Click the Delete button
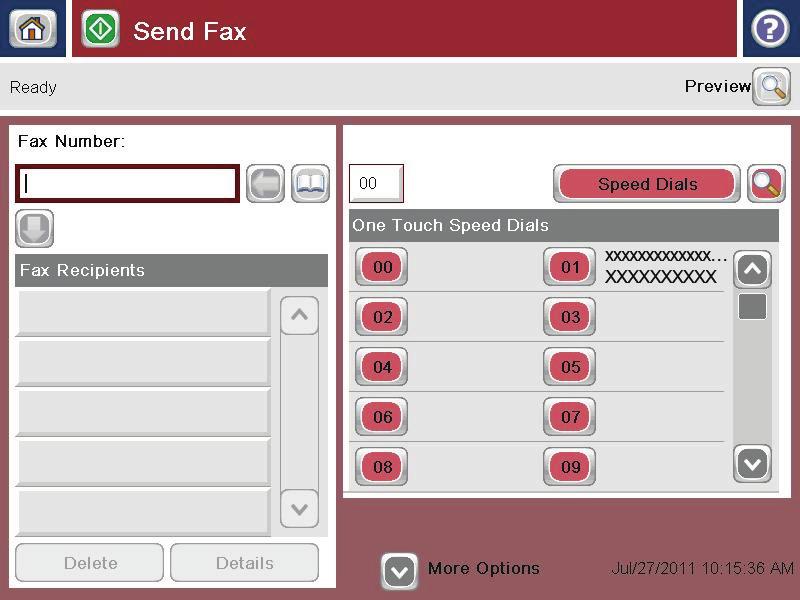The width and height of the screenshot is (800, 600). coord(90,563)
